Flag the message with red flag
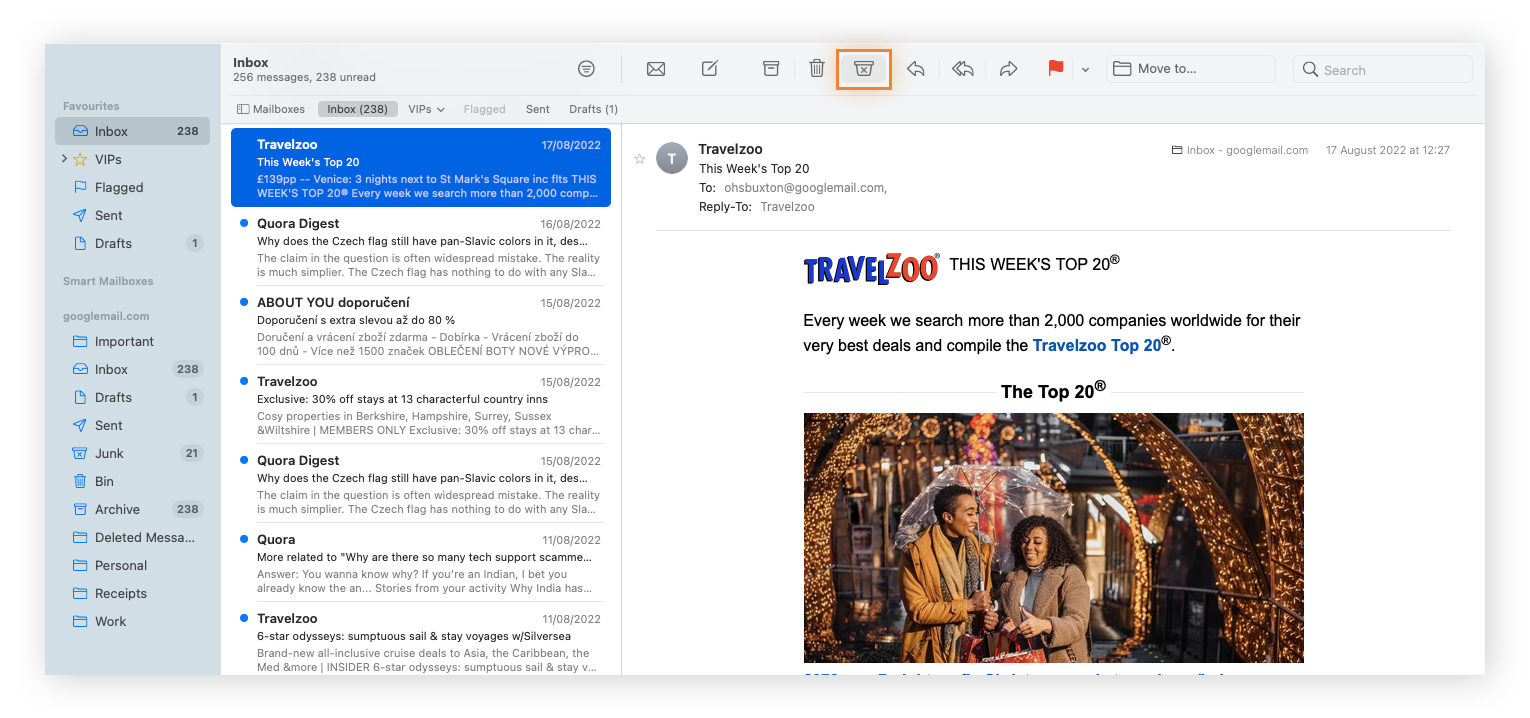This screenshot has height=718, width=1530. [x=1055, y=69]
